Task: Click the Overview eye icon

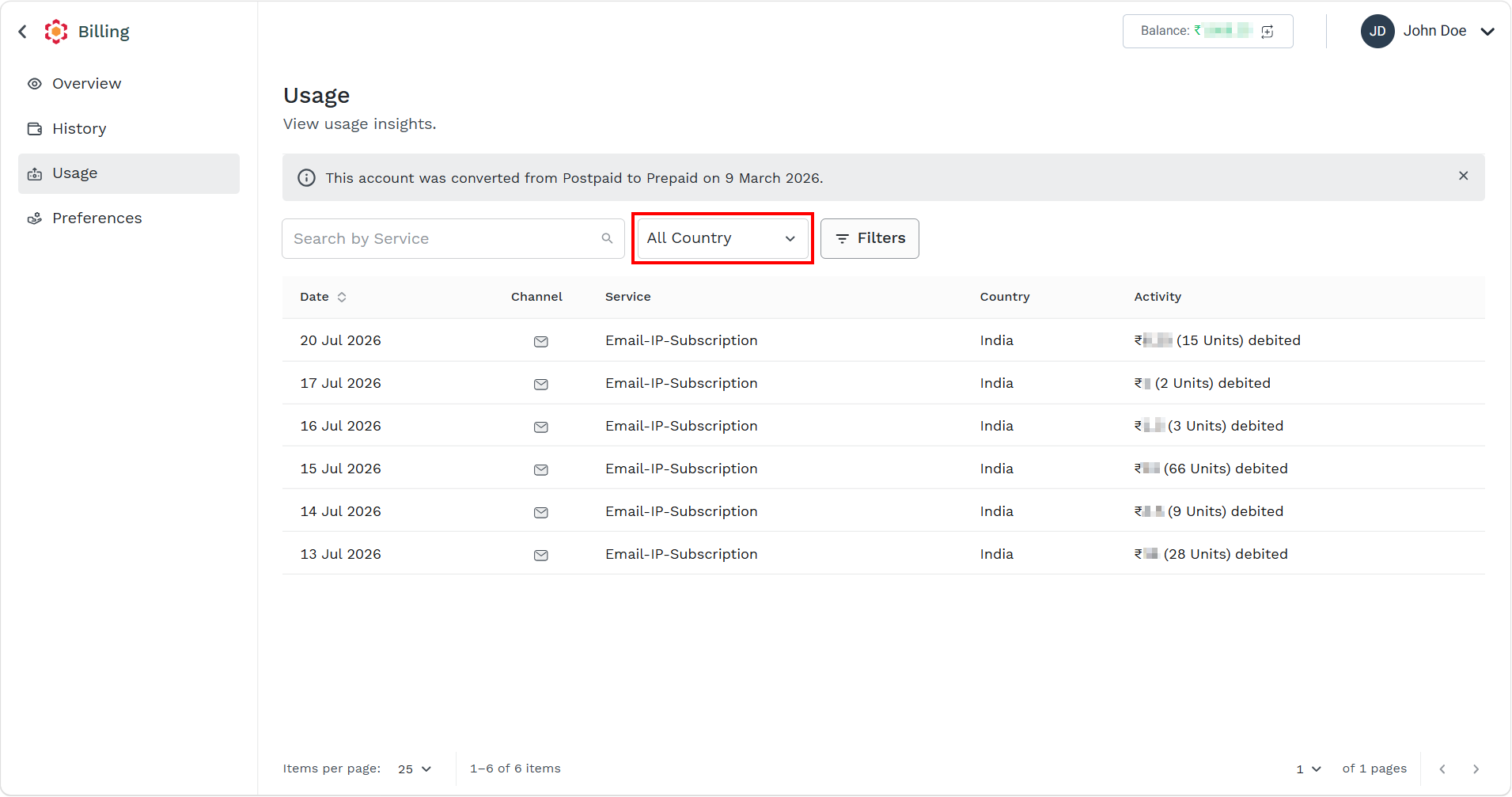Action: [x=35, y=84]
